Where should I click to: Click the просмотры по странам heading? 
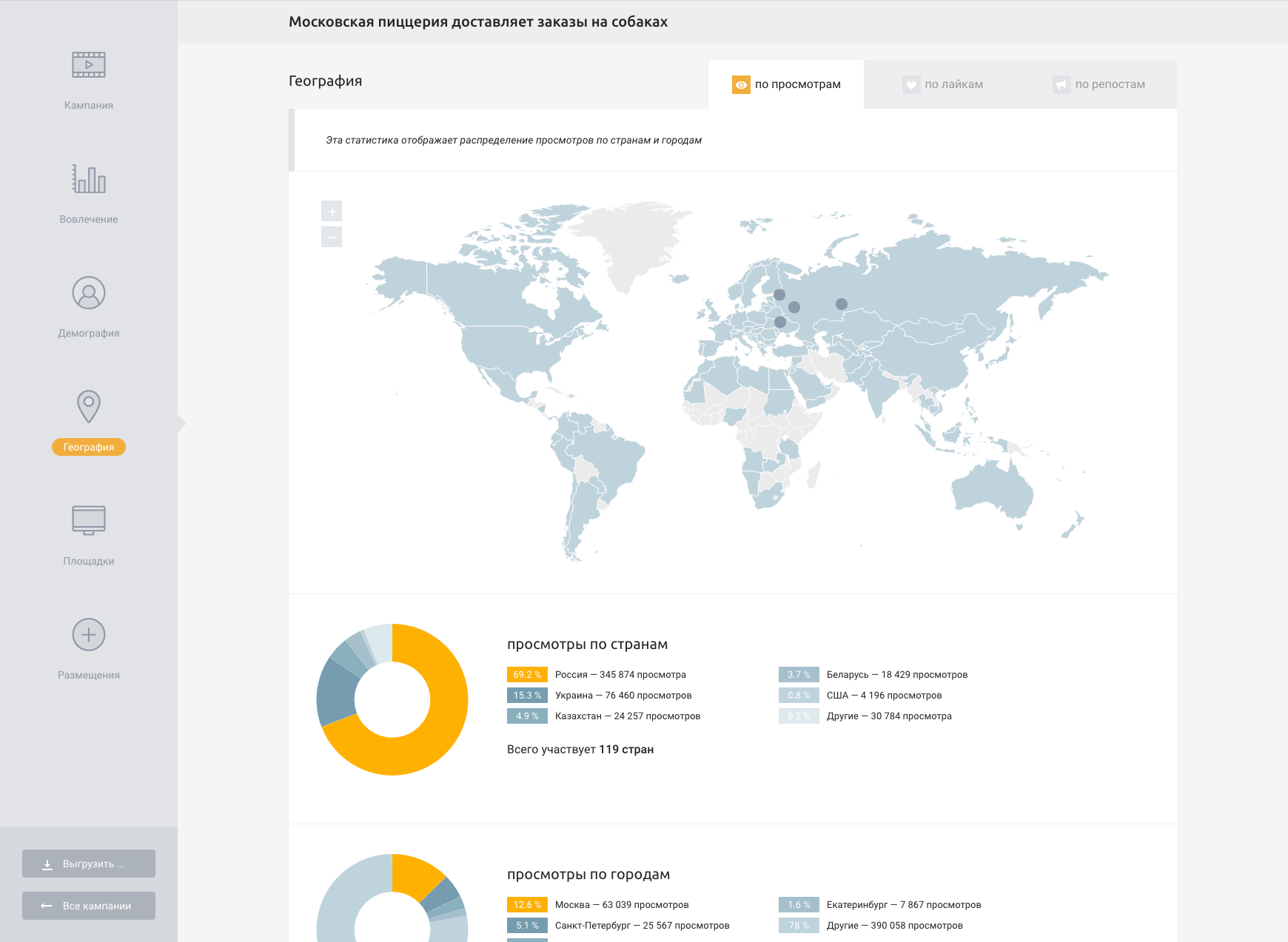coord(588,645)
